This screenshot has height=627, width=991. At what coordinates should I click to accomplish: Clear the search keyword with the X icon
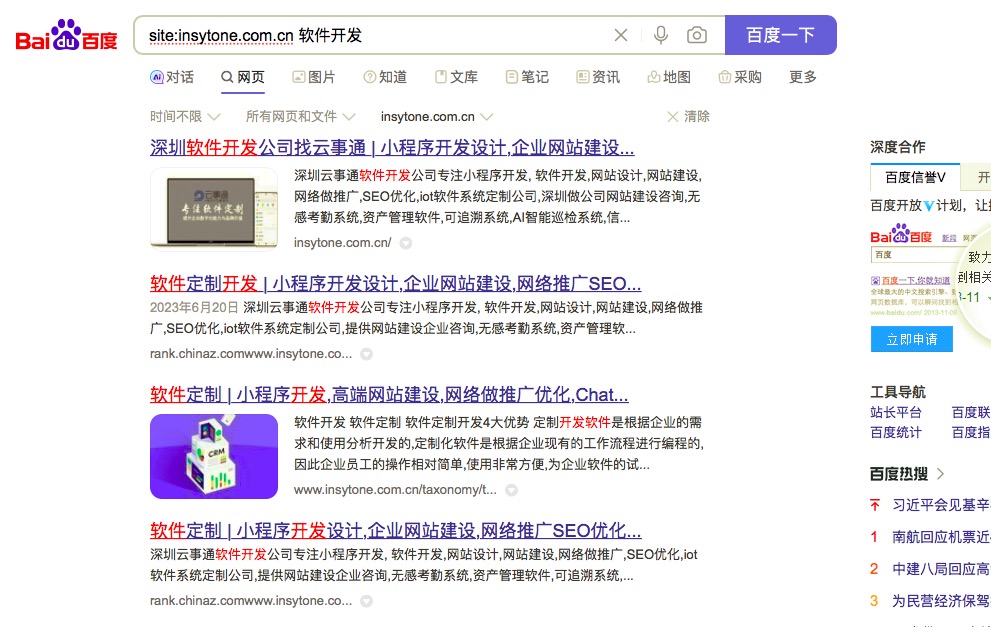pos(620,34)
